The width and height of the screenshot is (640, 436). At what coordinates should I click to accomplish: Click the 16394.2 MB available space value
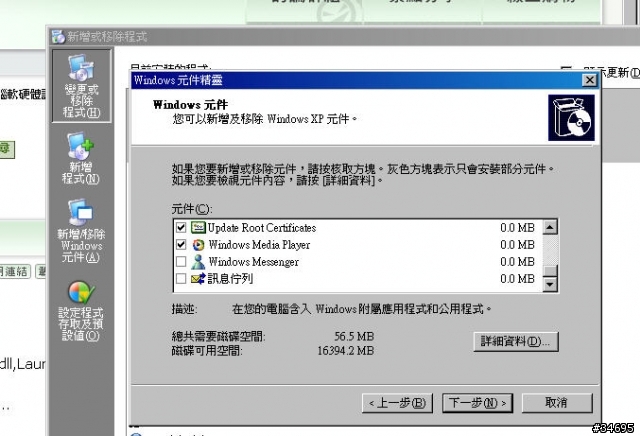pos(346,351)
